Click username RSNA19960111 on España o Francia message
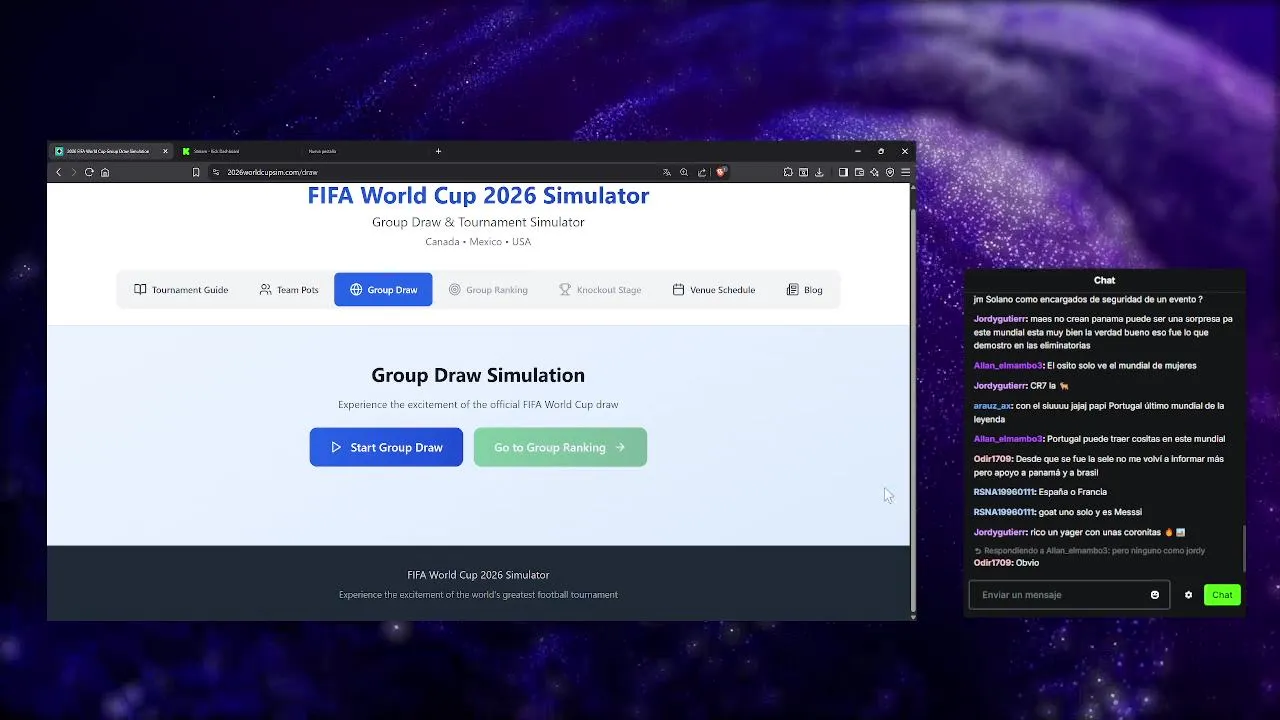Image resolution: width=1280 pixels, height=720 pixels. point(1004,492)
